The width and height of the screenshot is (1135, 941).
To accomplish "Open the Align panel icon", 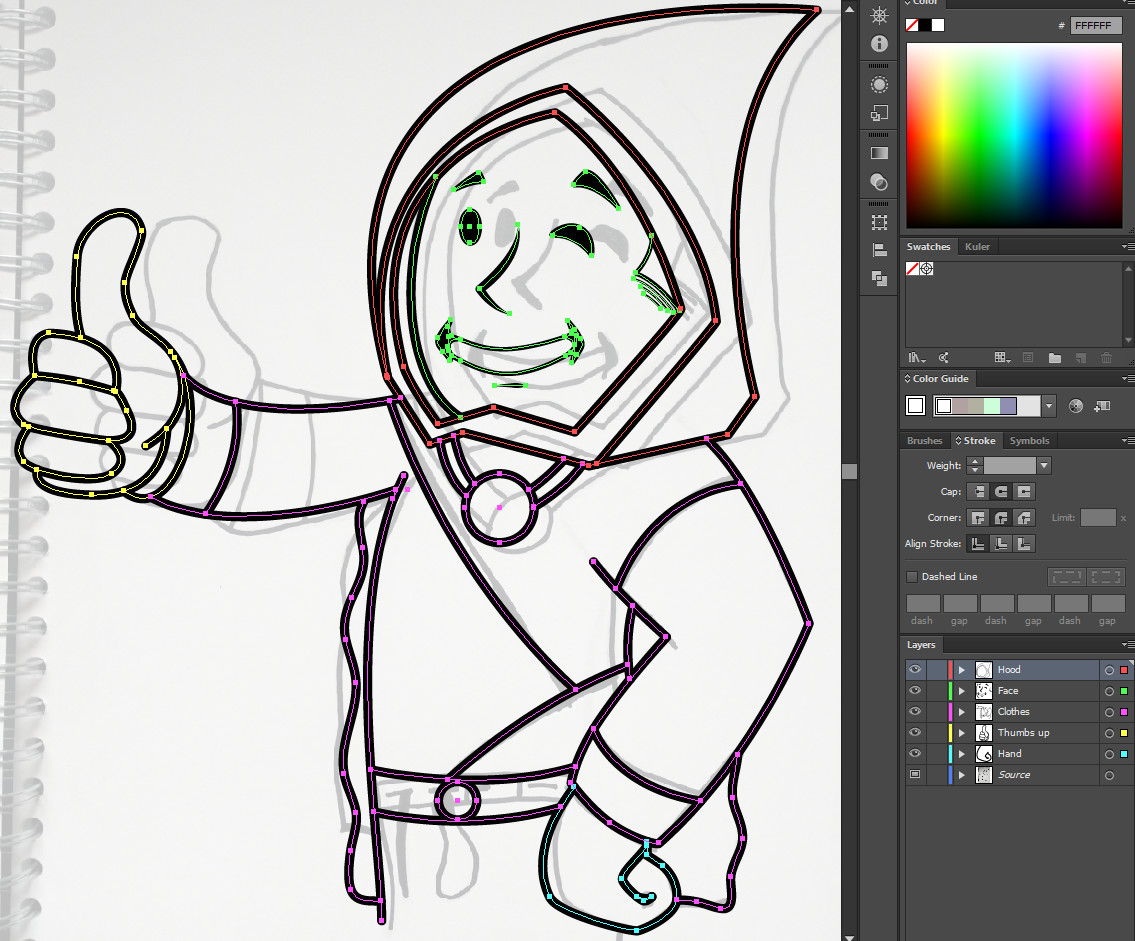I will tap(878, 250).
